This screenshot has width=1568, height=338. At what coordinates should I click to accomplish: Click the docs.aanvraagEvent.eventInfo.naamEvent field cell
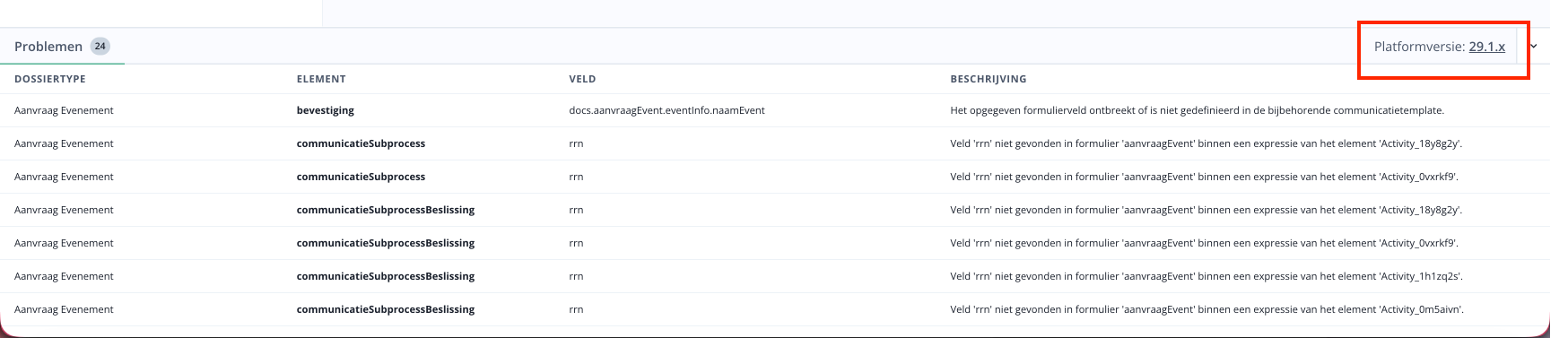coord(666,110)
